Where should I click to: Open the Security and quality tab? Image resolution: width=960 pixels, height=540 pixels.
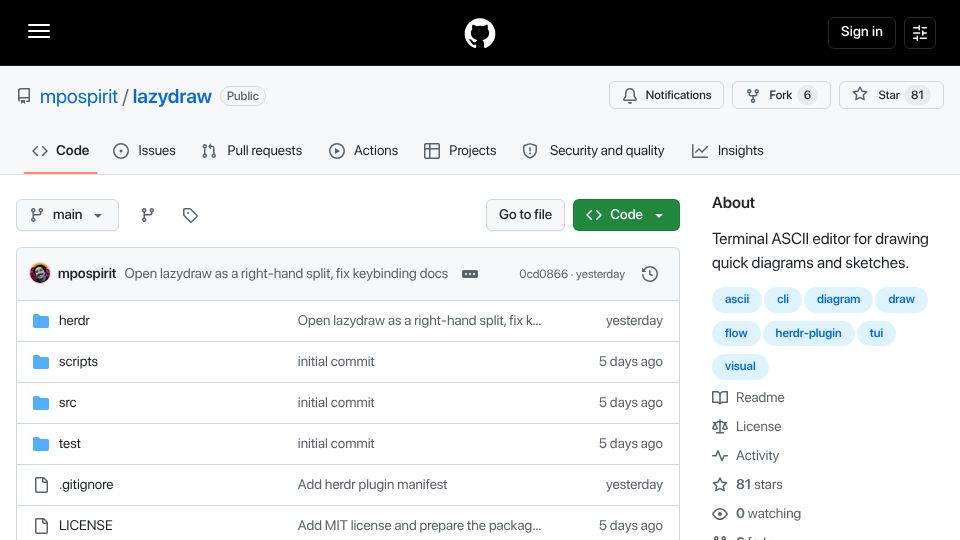tap(593, 151)
